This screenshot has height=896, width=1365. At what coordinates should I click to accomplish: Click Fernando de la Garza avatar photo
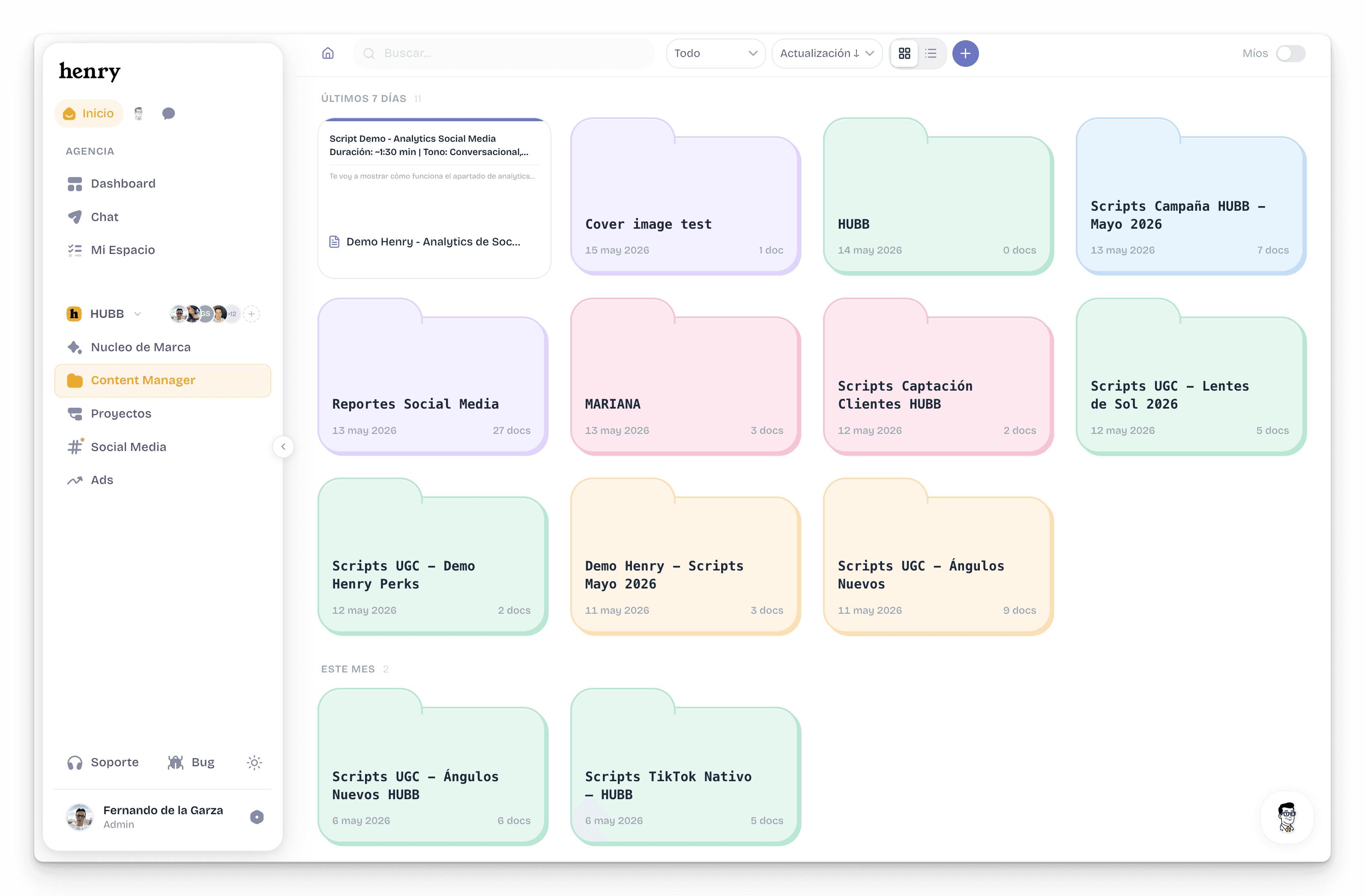pos(80,817)
